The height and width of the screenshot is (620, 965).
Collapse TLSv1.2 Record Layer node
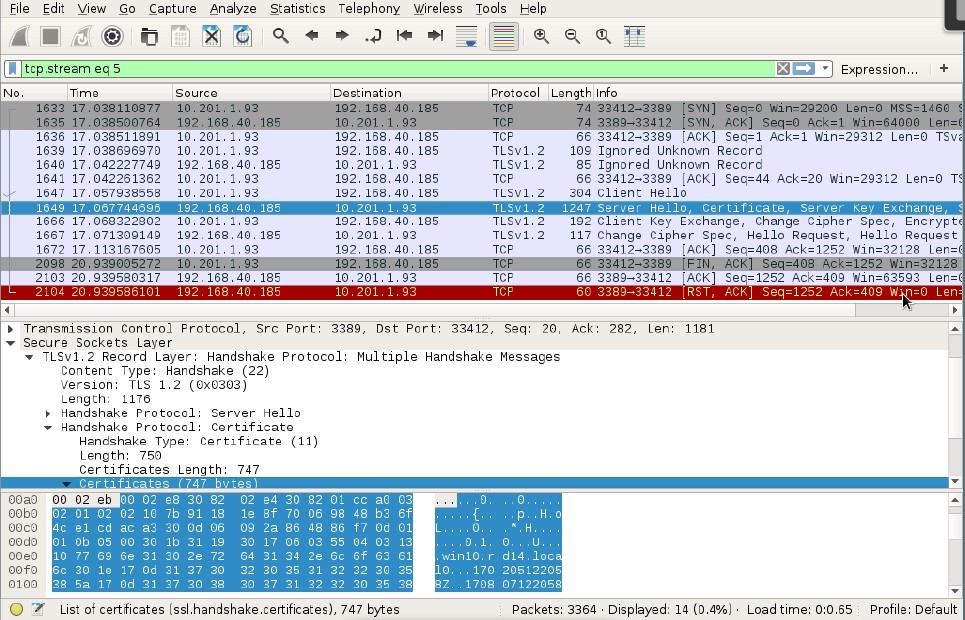(29, 357)
